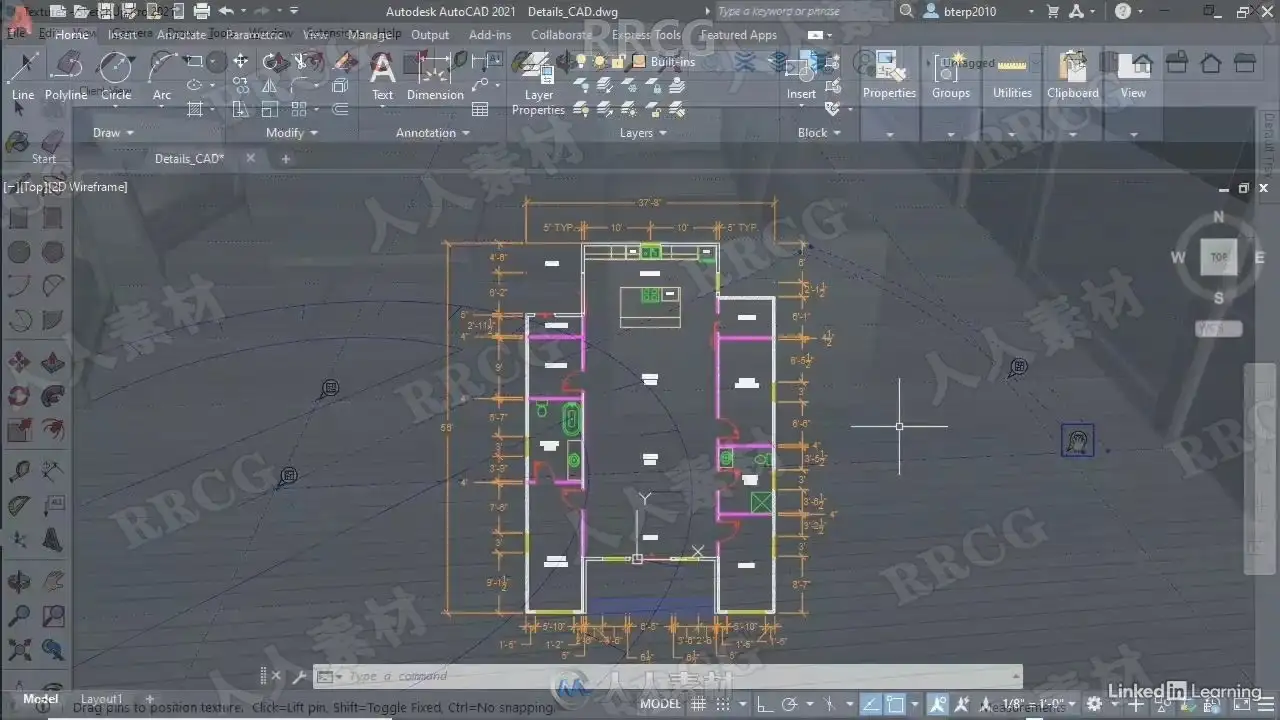Screen dimensions: 1280x720
Task: Open the Clipboard panel
Action: [1072, 75]
